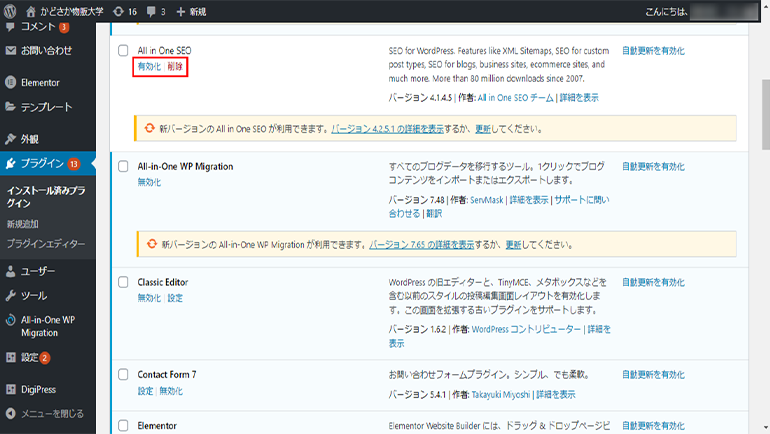Open updates icon showing 16
The height and width of the screenshot is (434, 770).
pos(118,11)
